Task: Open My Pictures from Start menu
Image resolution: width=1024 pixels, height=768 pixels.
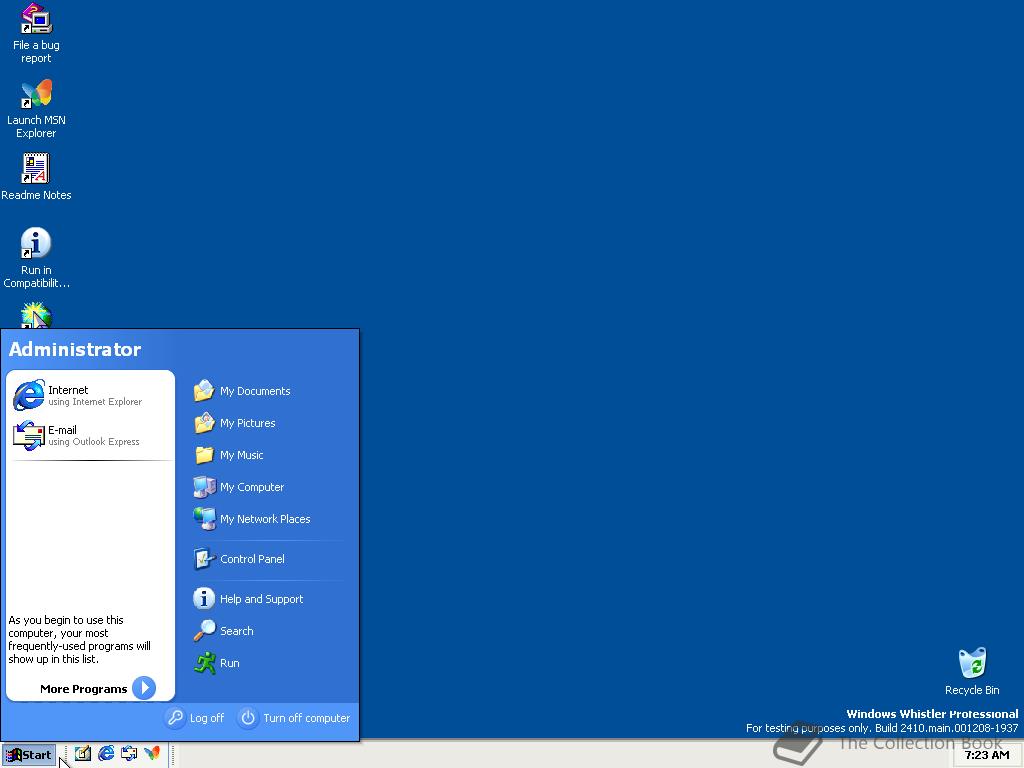Action: [x=235, y=423]
